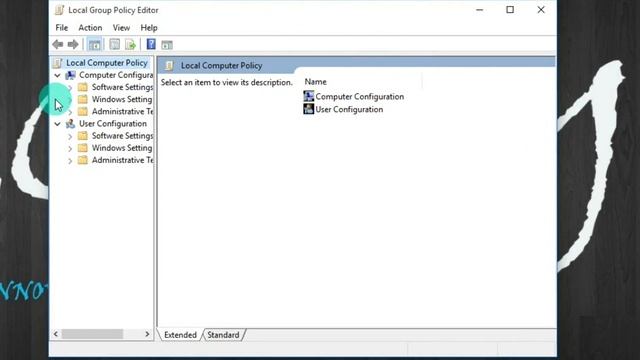
Task: Minimize the Local Group Policy Editor window
Action: 480,10
